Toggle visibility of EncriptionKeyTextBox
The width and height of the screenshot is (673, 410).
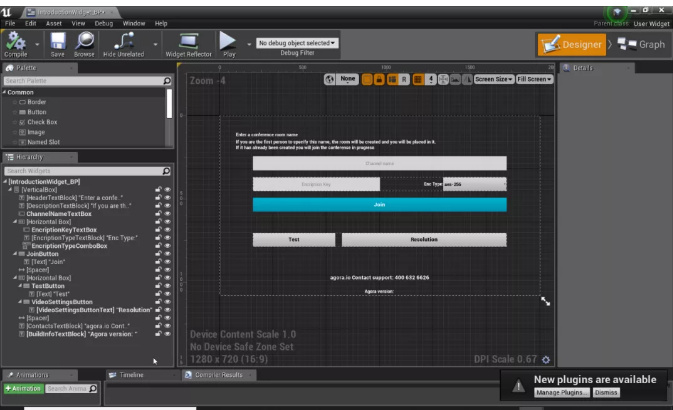(x=167, y=230)
